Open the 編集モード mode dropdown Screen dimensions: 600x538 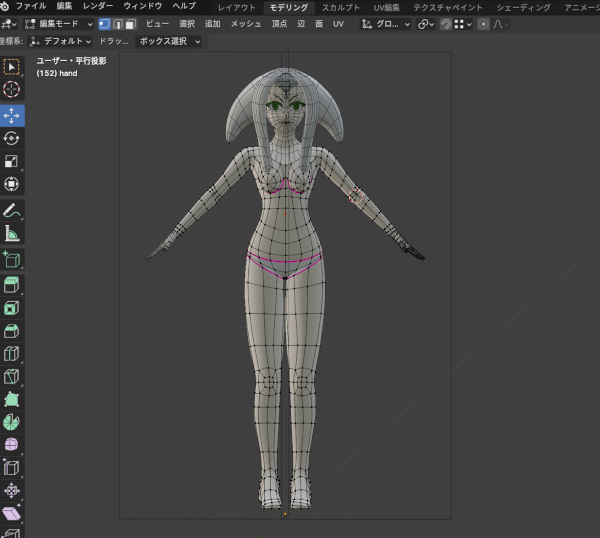tap(59, 24)
